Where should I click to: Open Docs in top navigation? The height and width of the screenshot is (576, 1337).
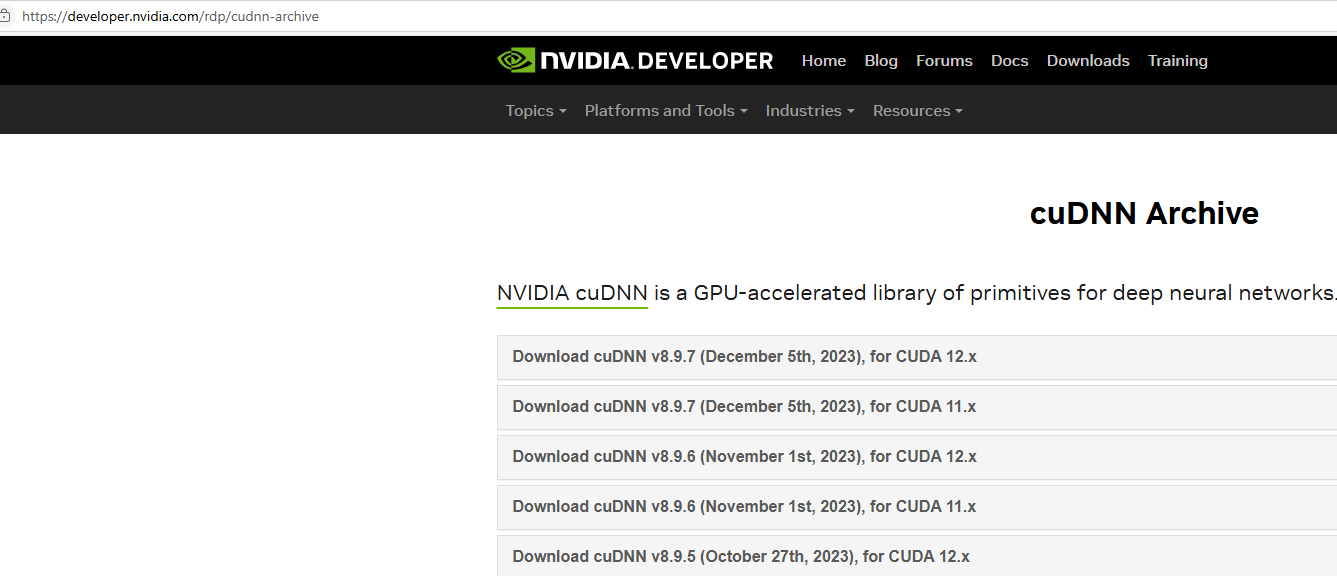pyautogui.click(x=1009, y=61)
